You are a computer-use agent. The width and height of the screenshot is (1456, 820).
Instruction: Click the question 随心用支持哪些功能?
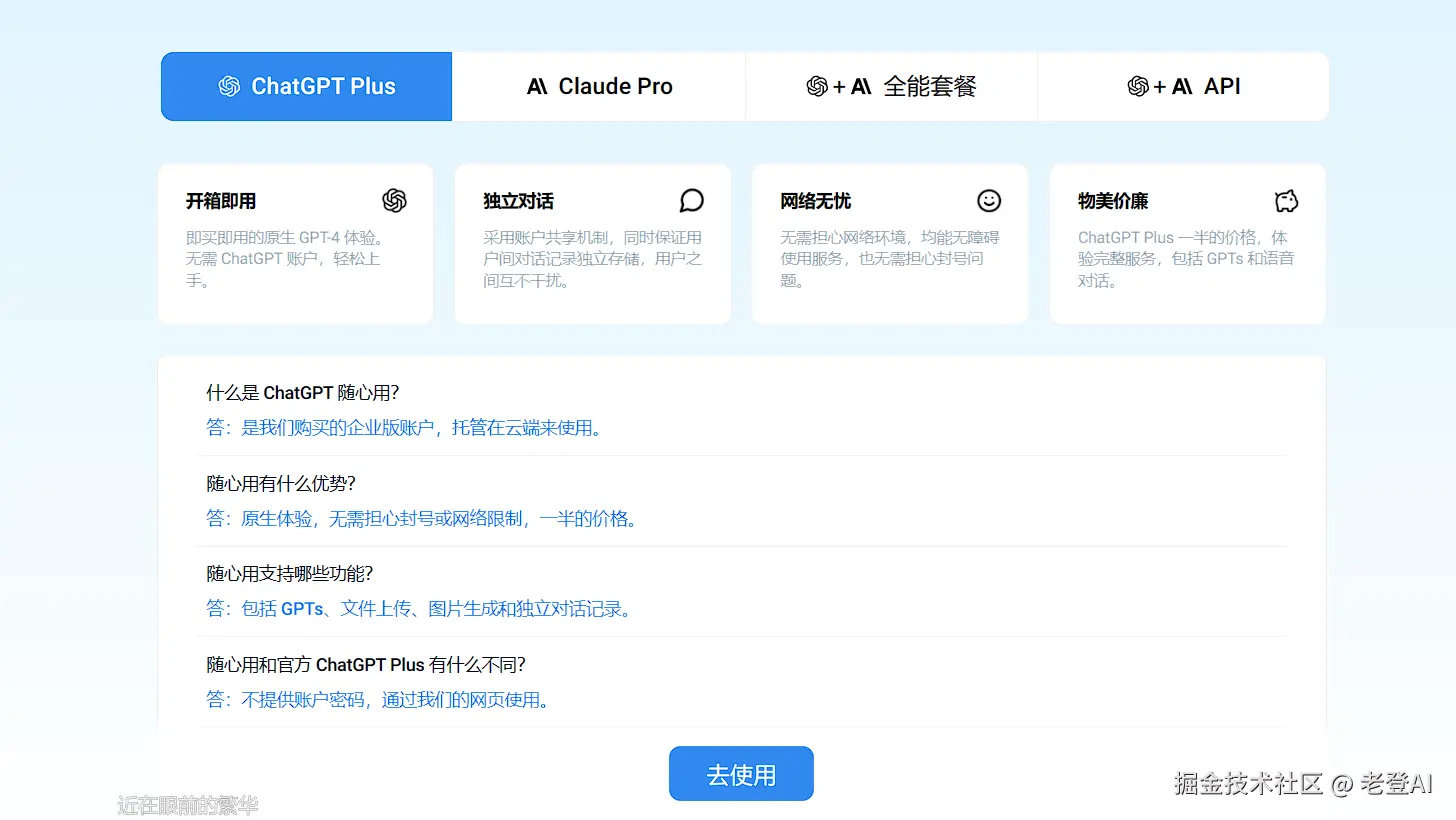point(290,574)
